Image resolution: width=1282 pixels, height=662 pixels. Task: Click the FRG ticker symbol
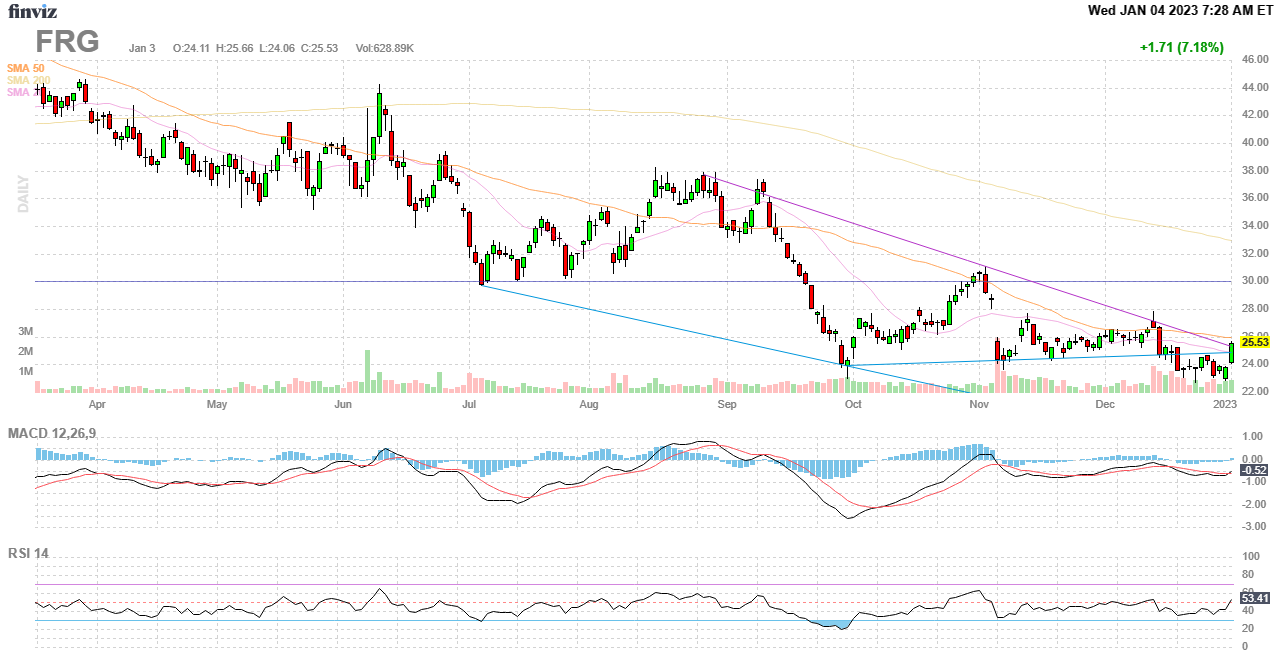[67, 42]
